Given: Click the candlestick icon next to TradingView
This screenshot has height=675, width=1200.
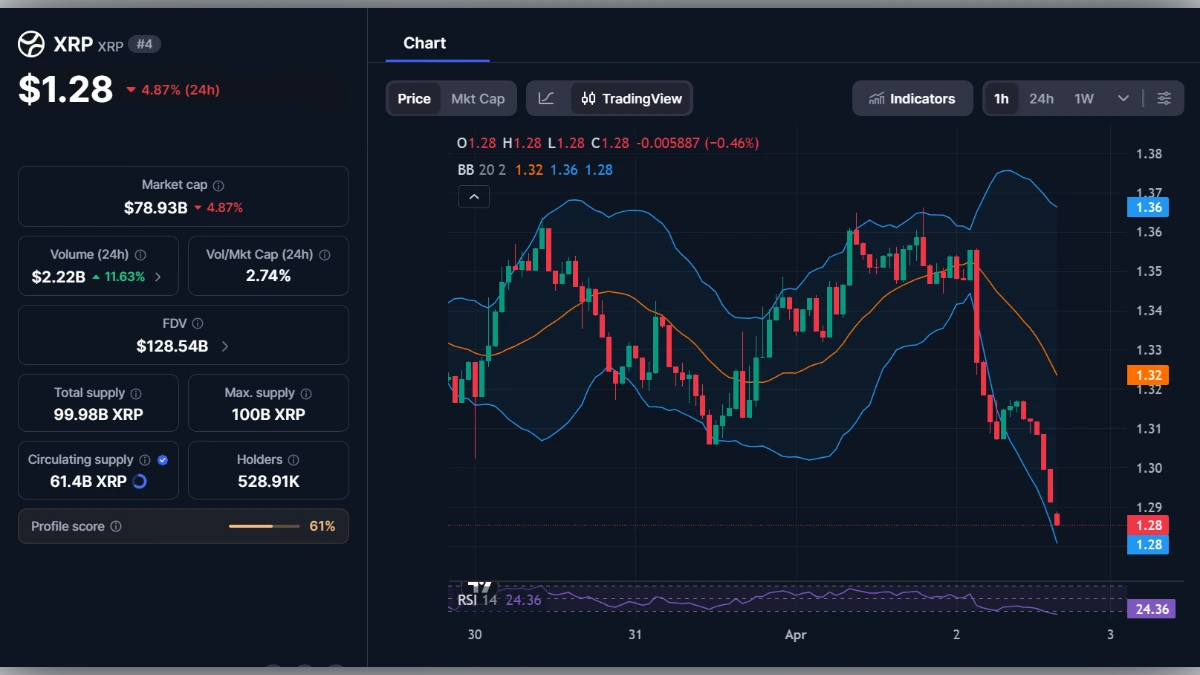Looking at the screenshot, I should pos(588,98).
